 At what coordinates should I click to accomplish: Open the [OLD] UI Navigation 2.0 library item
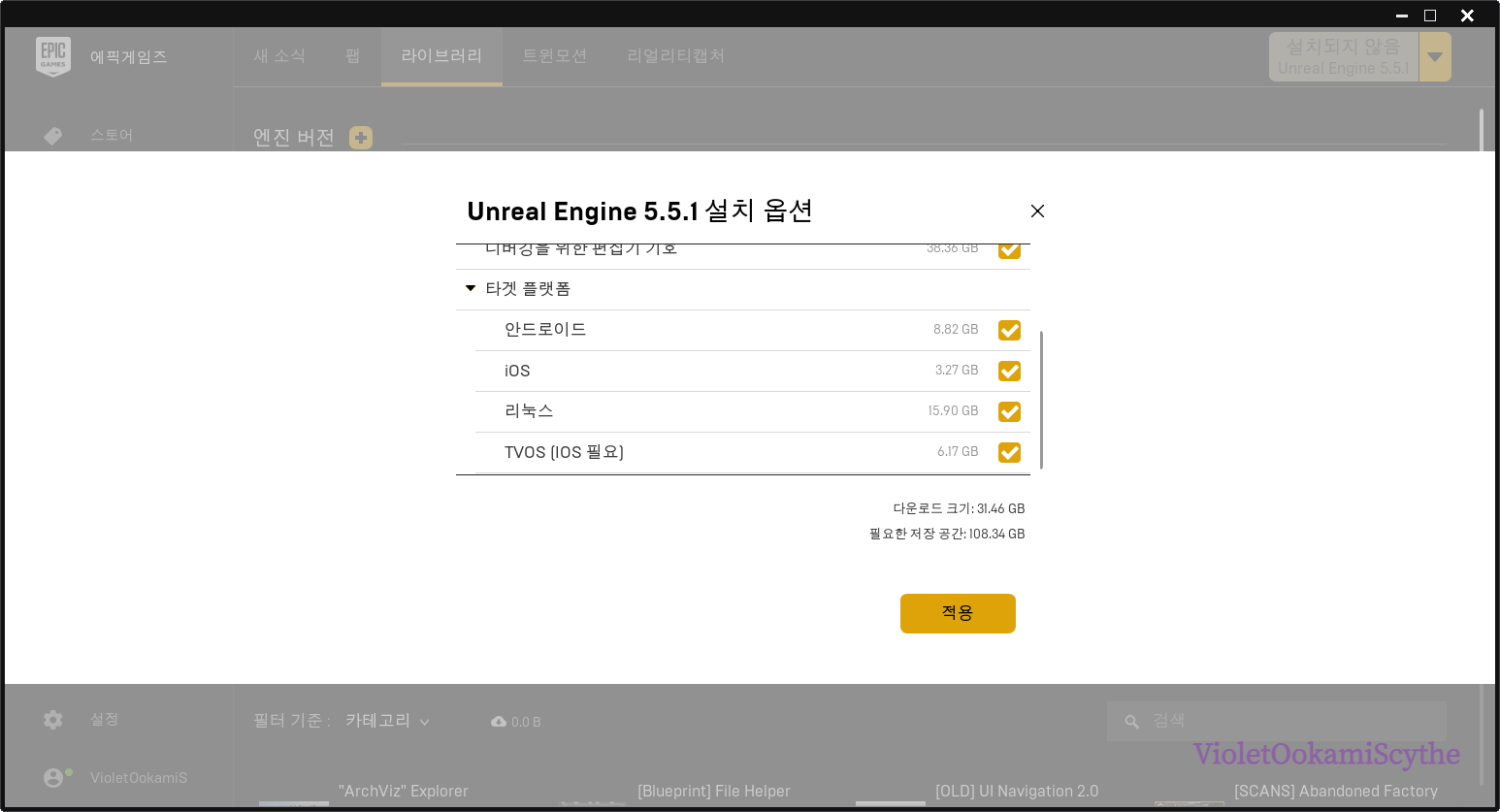tap(1017, 792)
